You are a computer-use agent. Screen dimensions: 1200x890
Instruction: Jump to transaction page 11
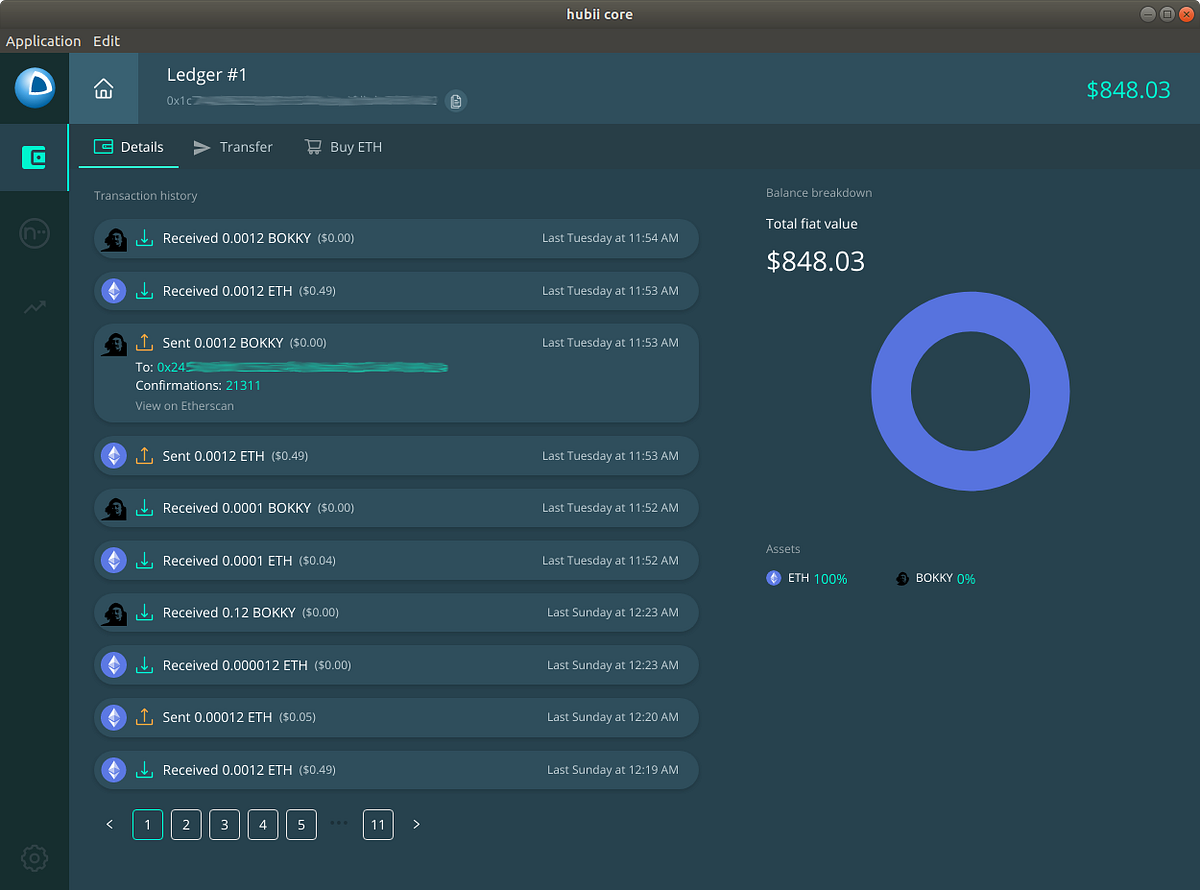(378, 825)
